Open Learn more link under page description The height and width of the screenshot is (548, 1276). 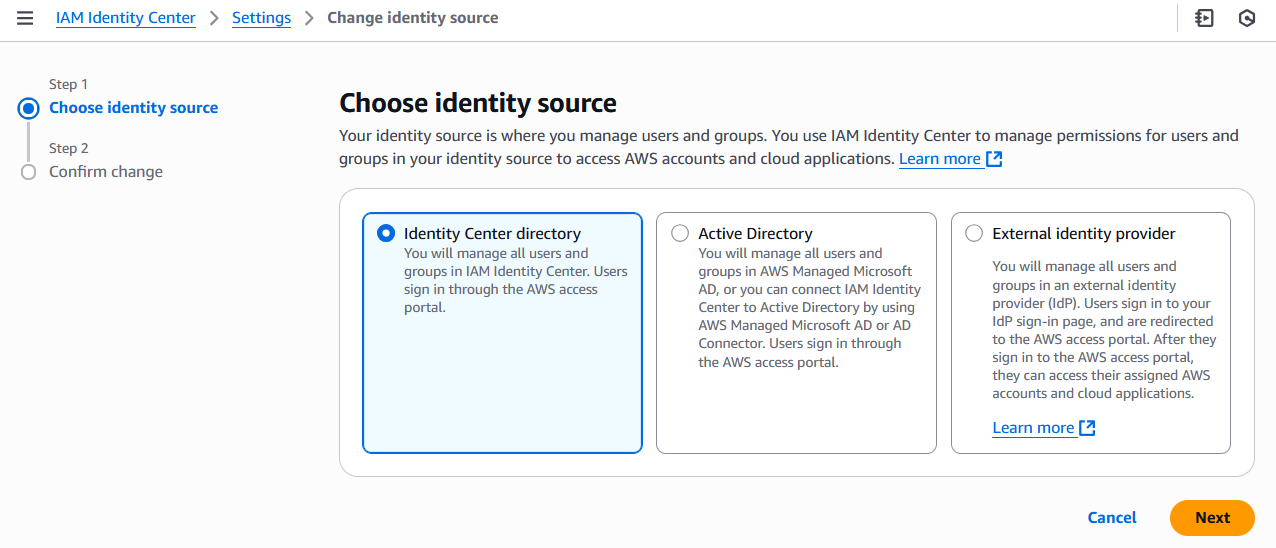click(940, 159)
